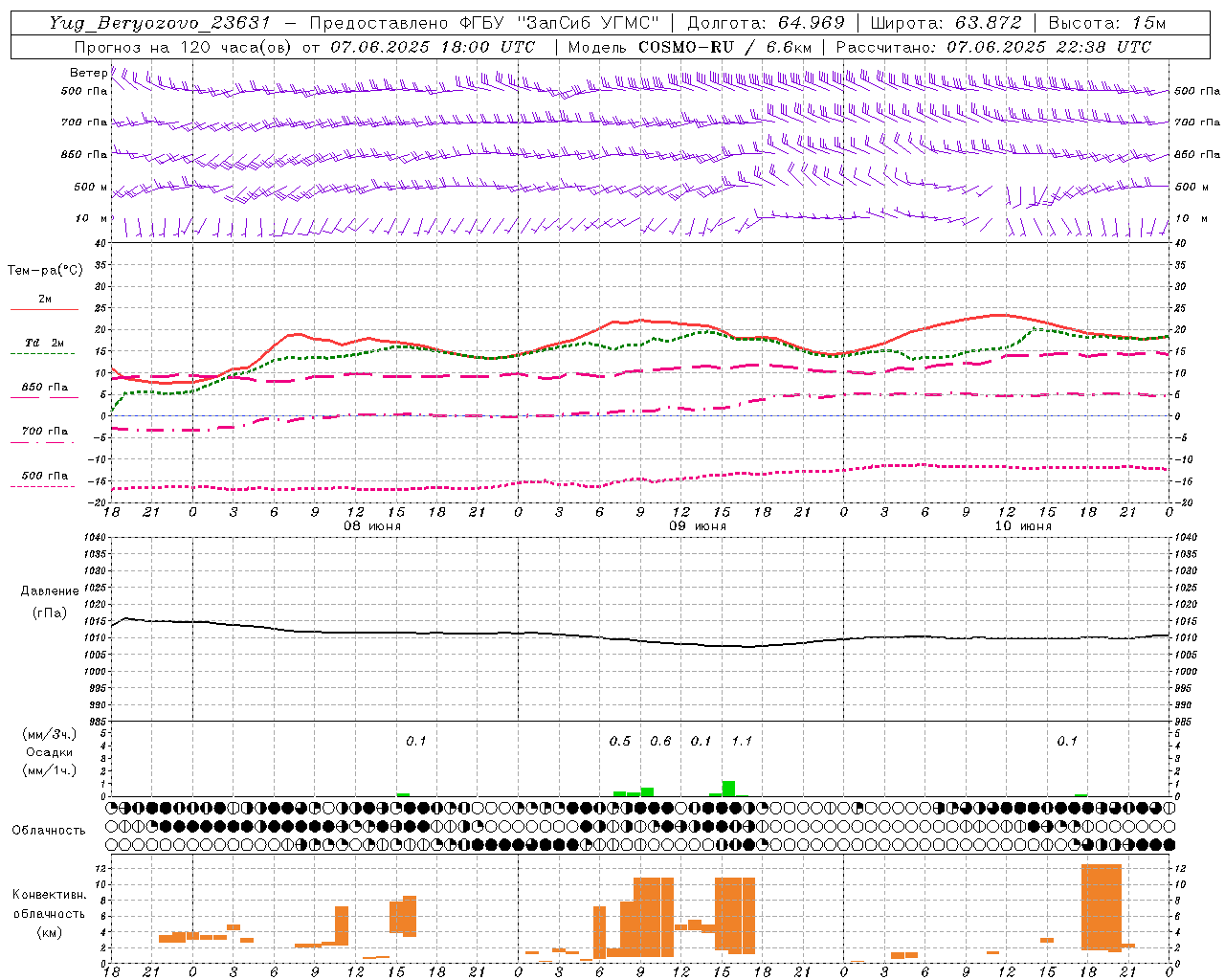Select the Высота: 15м label
The height and width of the screenshot is (980, 1225).
click(1107, 23)
